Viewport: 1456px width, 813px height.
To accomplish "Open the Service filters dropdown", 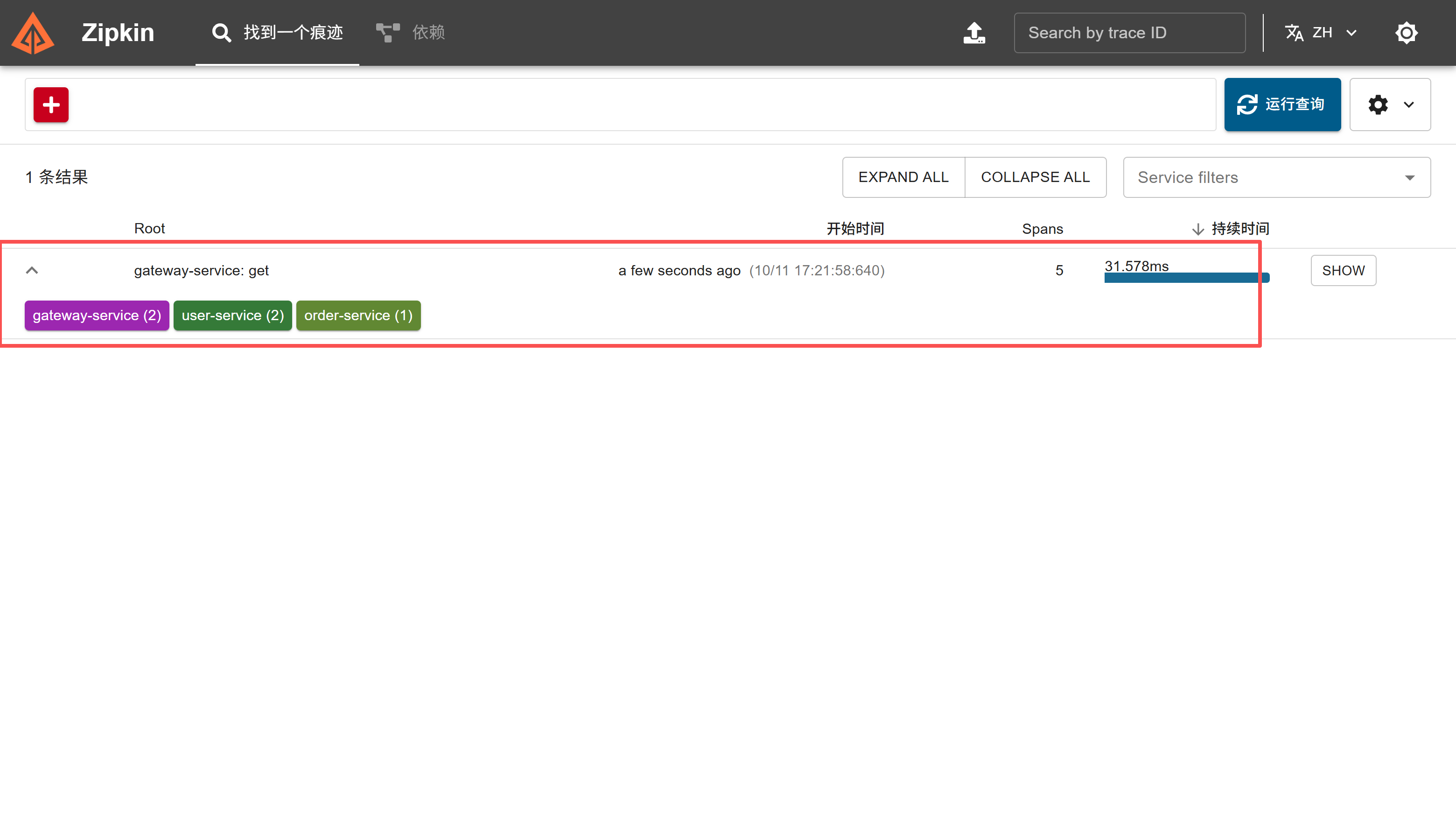I will click(x=1277, y=177).
